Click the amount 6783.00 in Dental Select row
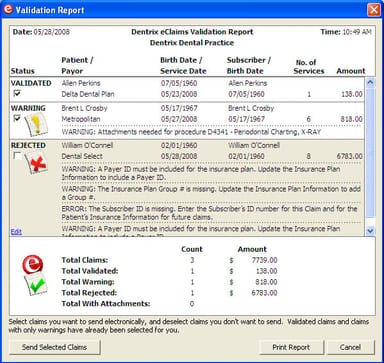The height and width of the screenshot is (363, 384). [x=350, y=156]
